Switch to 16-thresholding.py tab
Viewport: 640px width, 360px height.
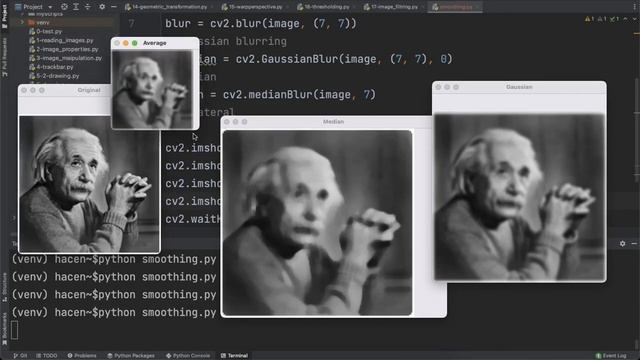324,7
